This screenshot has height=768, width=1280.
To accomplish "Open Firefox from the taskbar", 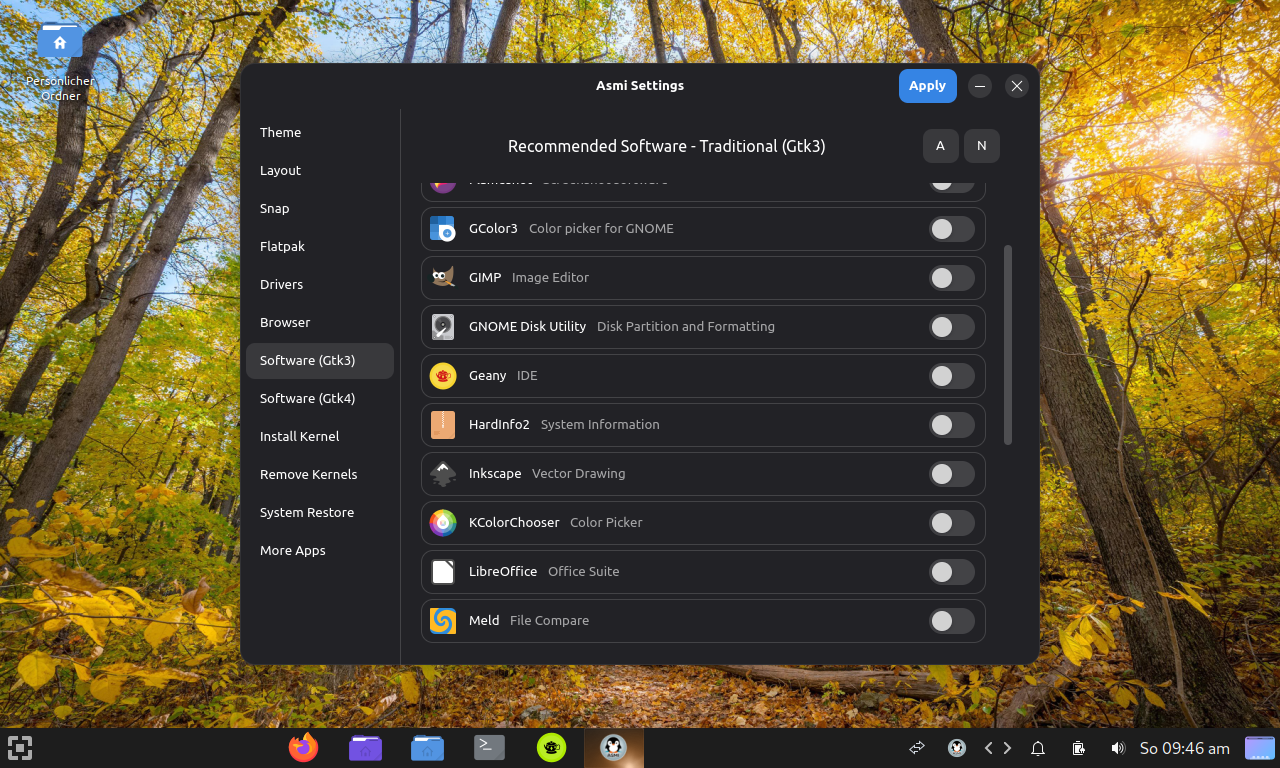I will point(303,747).
